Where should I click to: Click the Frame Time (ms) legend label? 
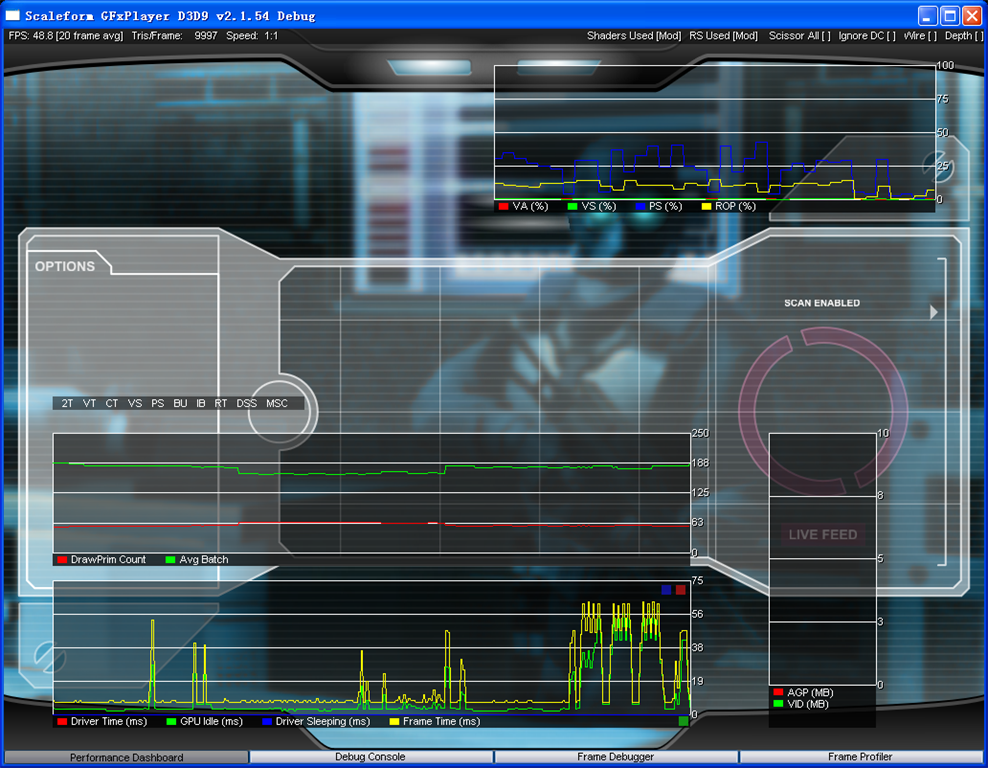click(x=442, y=721)
